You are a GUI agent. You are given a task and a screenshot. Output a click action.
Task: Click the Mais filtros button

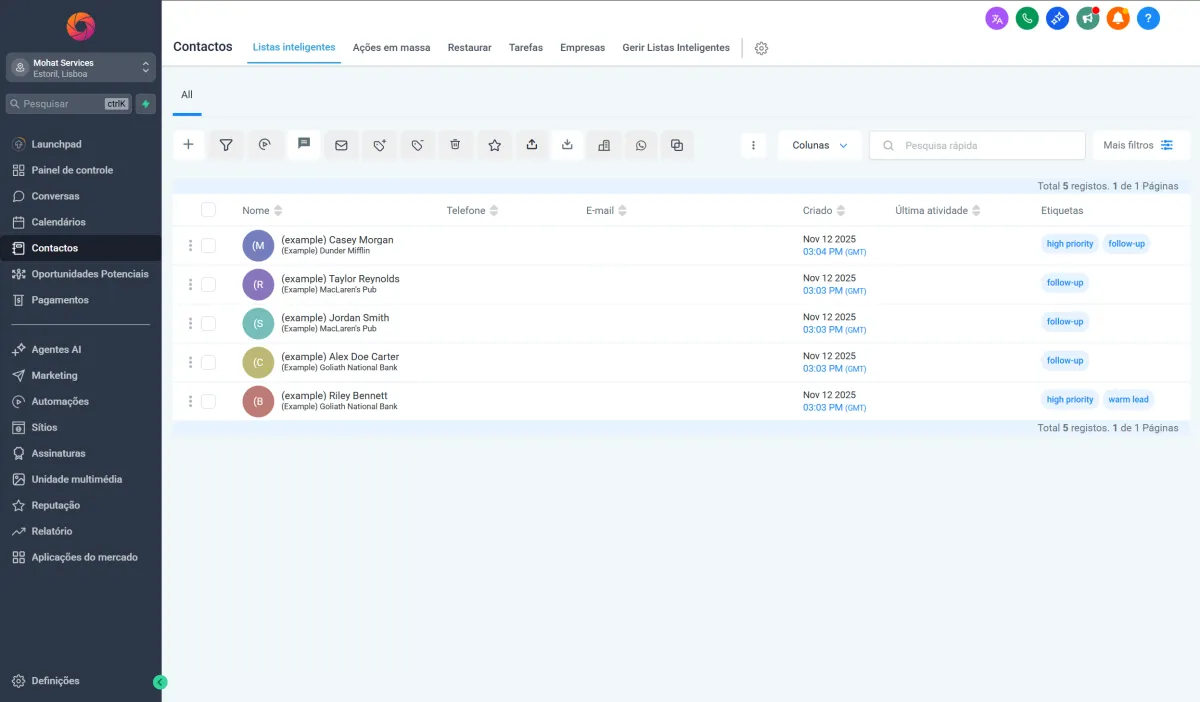1139,145
